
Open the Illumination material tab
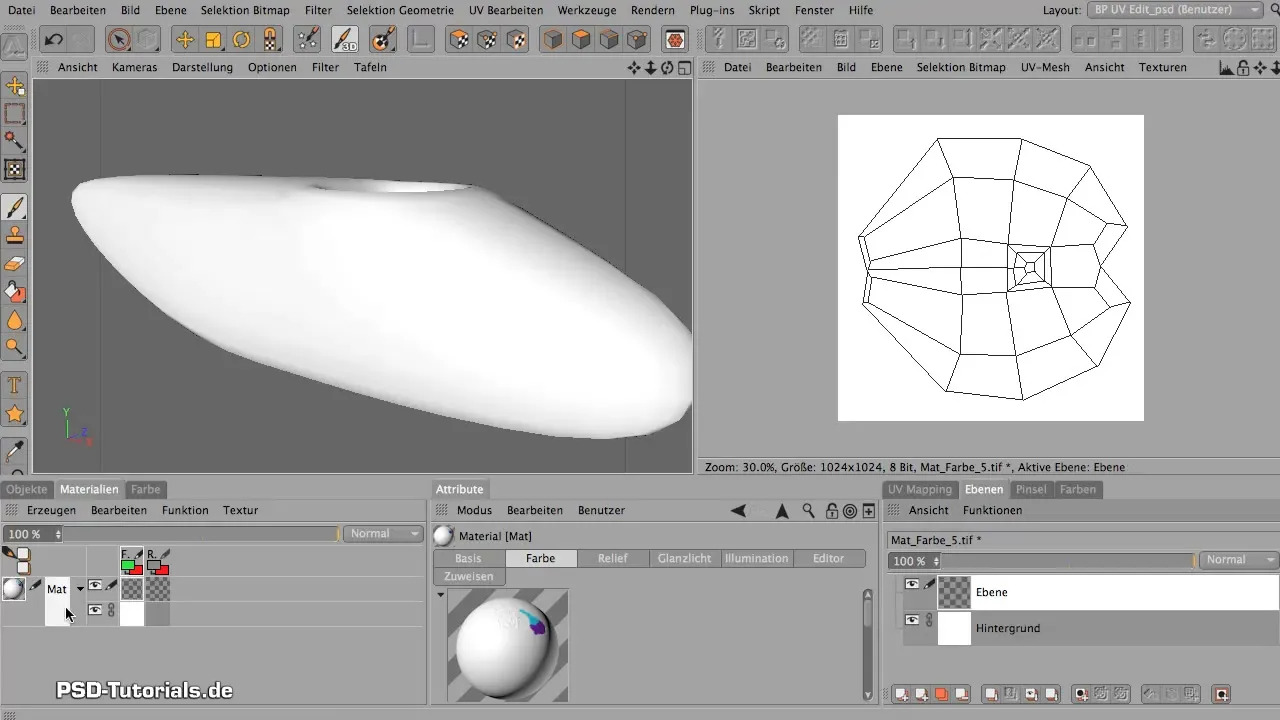[757, 558]
